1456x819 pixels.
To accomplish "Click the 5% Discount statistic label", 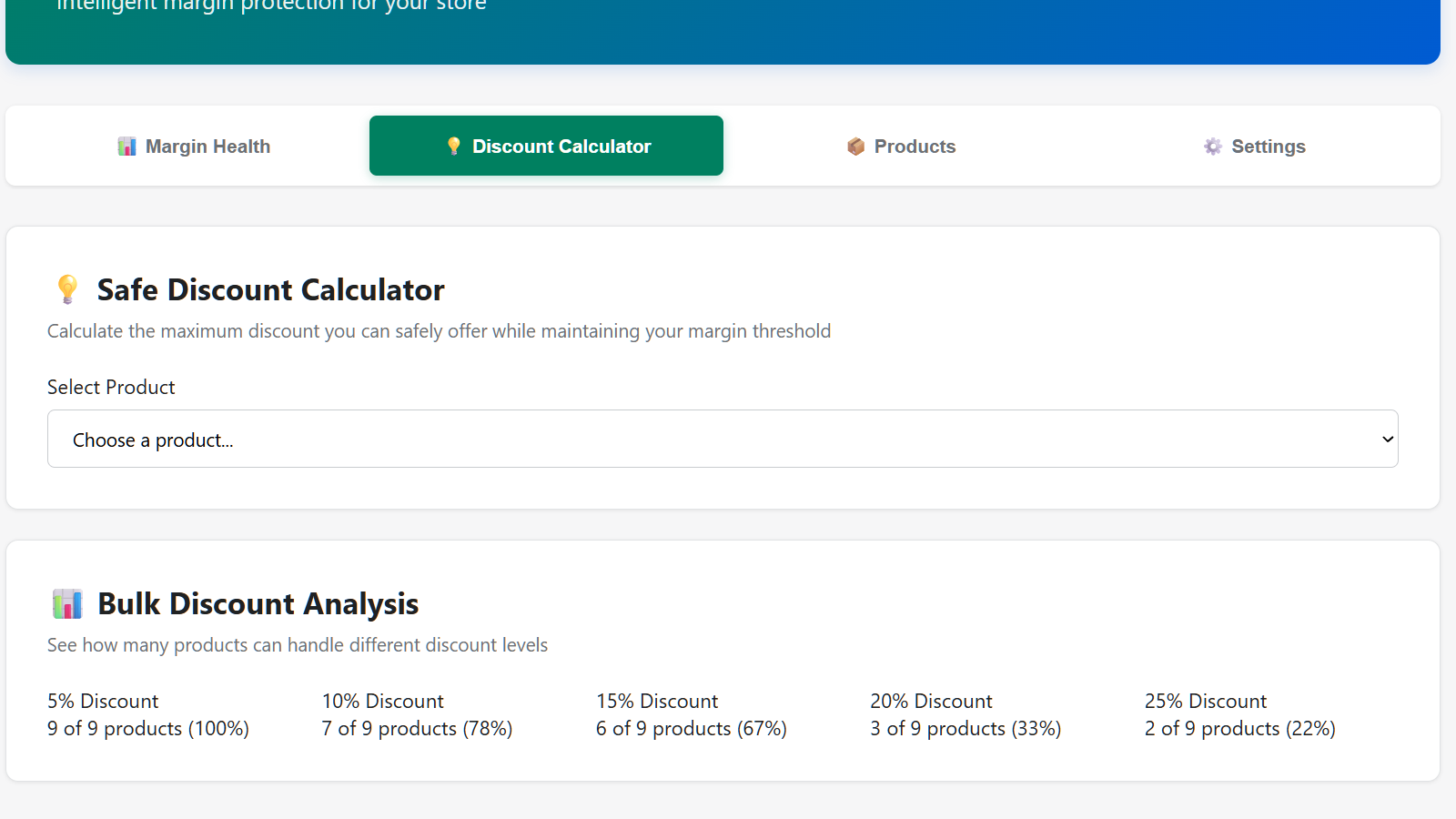I will [x=103, y=701].
